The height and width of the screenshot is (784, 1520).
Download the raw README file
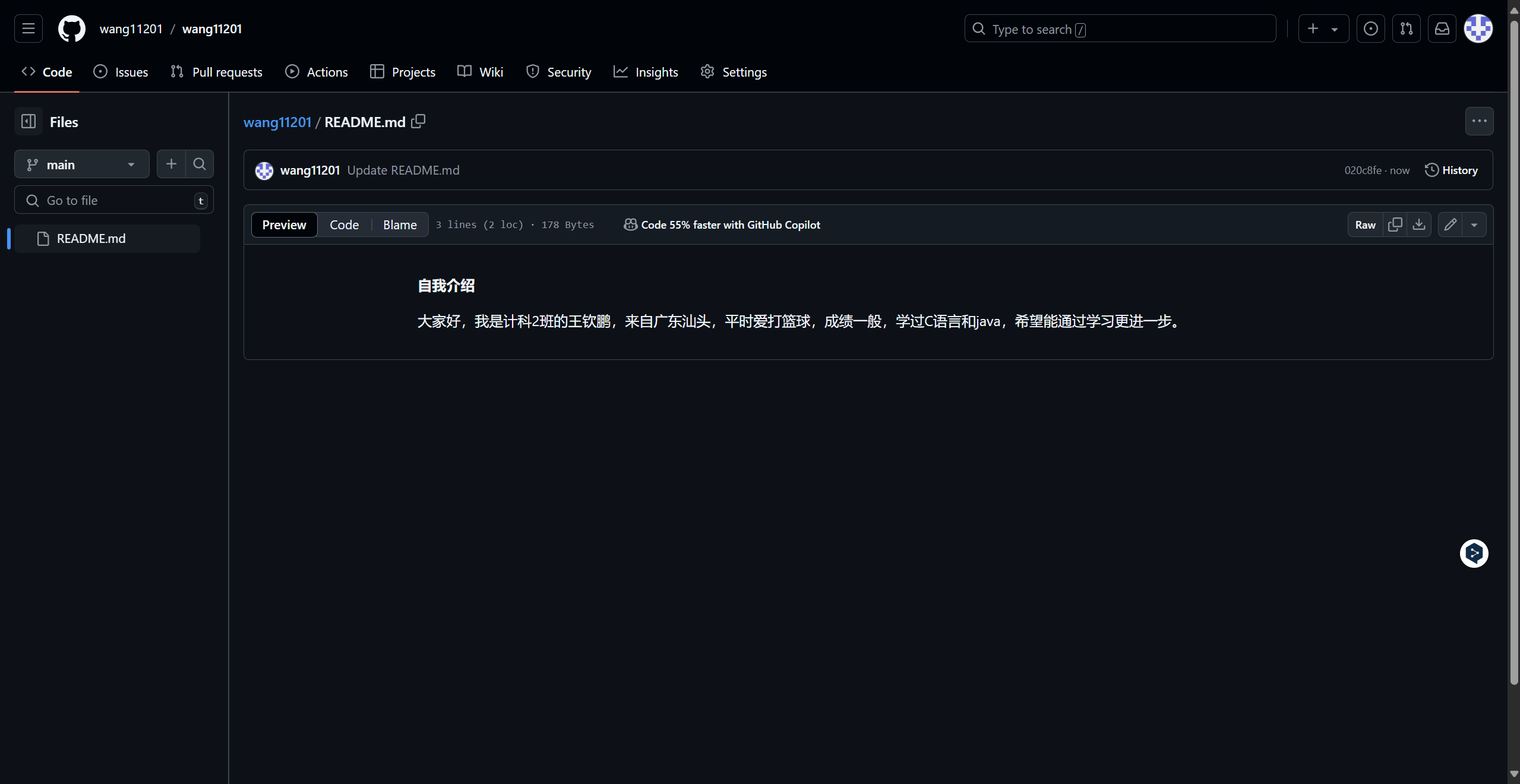point(1419,225)
